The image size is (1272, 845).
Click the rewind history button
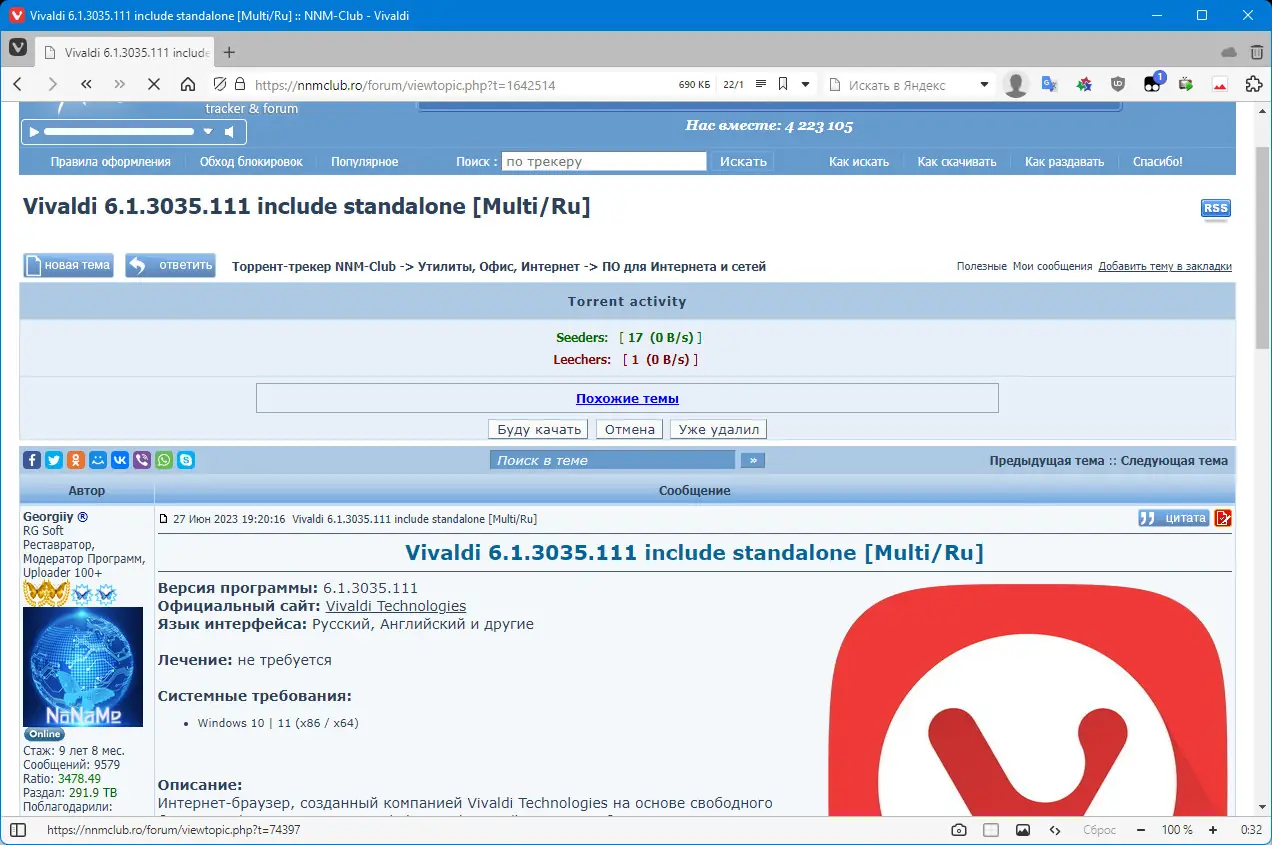pyautogui.click(x=86, y=85)
